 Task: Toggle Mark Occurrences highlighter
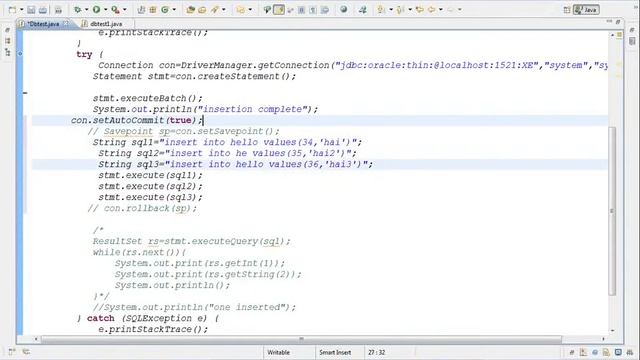(x=279, y=9)
